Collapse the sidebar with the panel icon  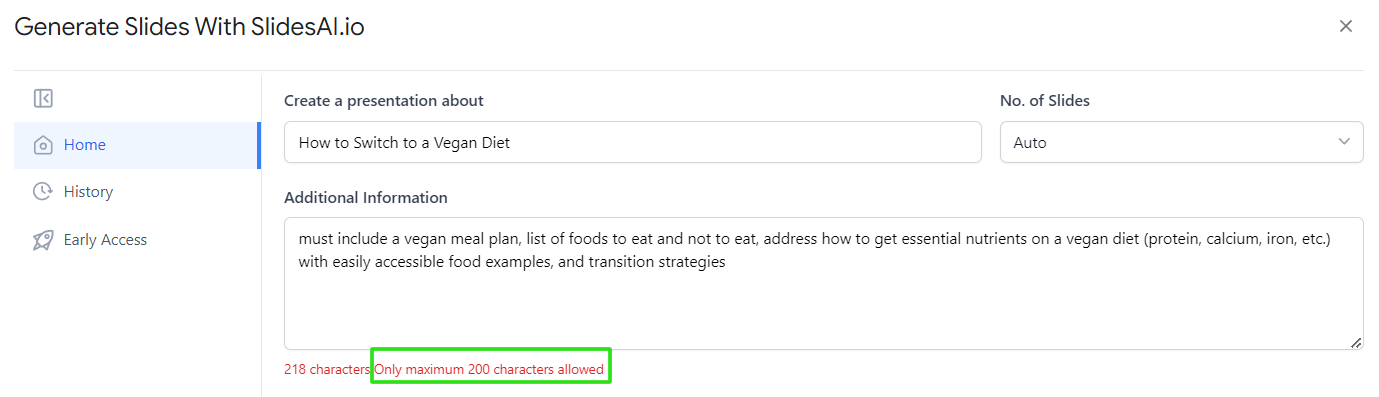tap(43, 98)
